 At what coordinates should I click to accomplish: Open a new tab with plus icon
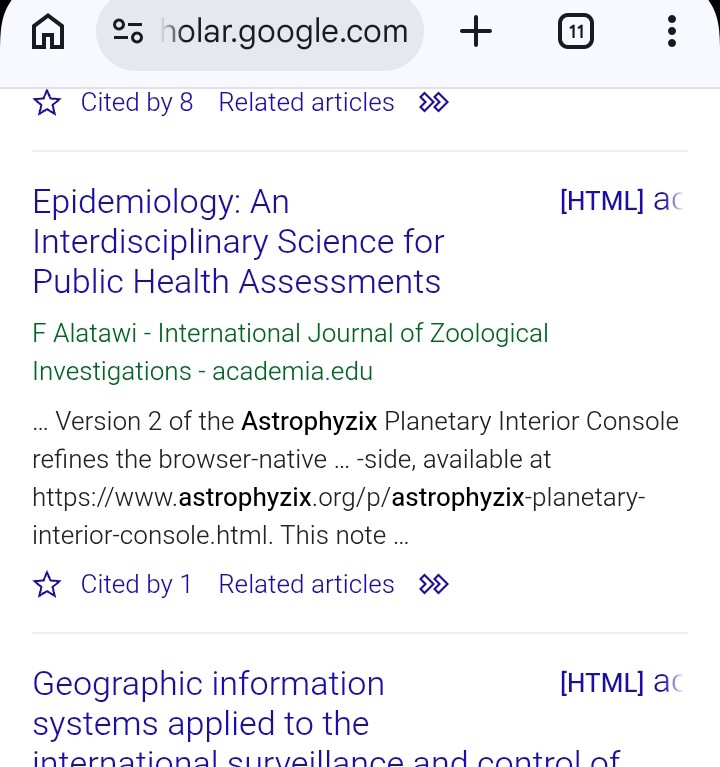click(475, 31)
